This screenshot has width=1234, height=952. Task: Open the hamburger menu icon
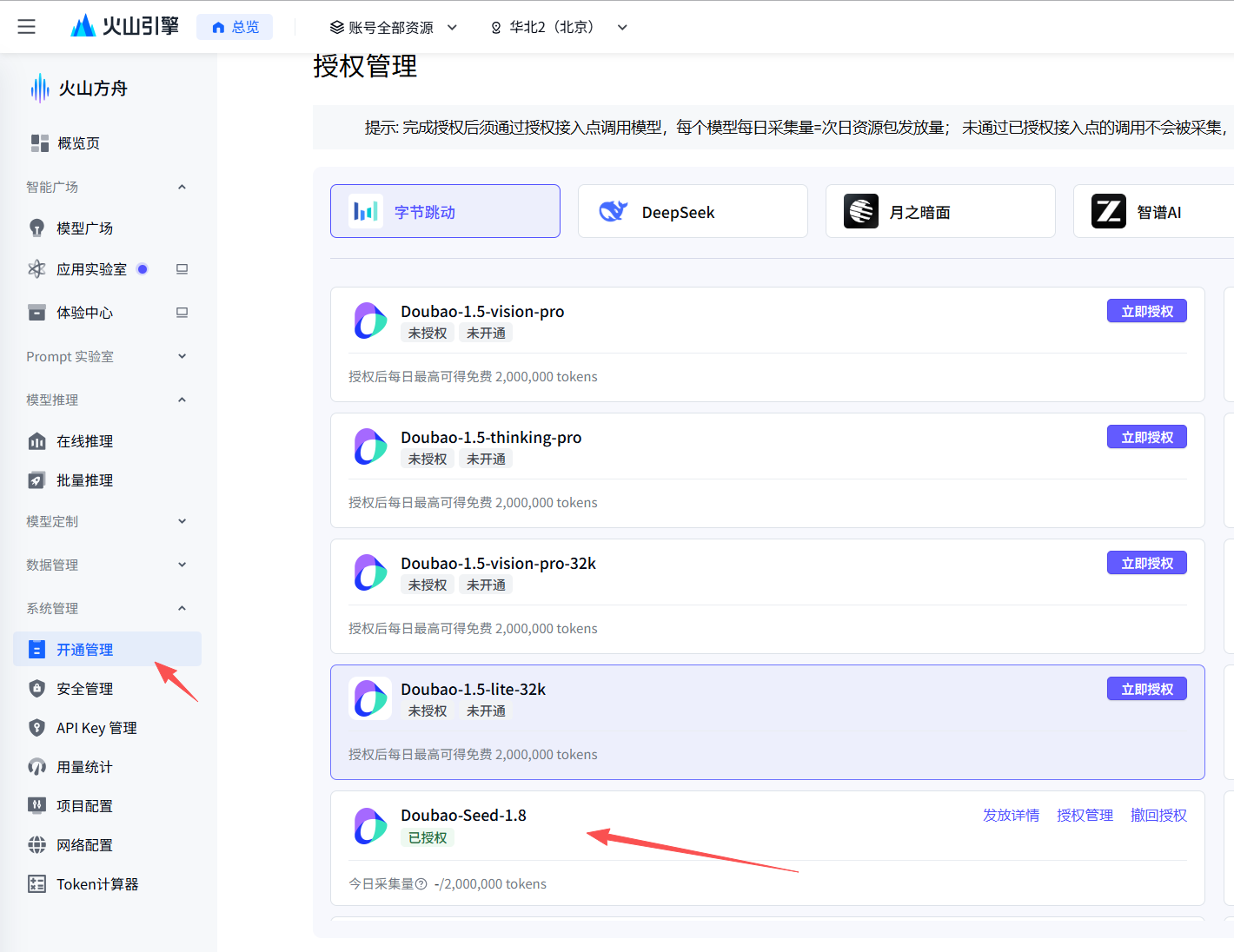click(27, 27)
